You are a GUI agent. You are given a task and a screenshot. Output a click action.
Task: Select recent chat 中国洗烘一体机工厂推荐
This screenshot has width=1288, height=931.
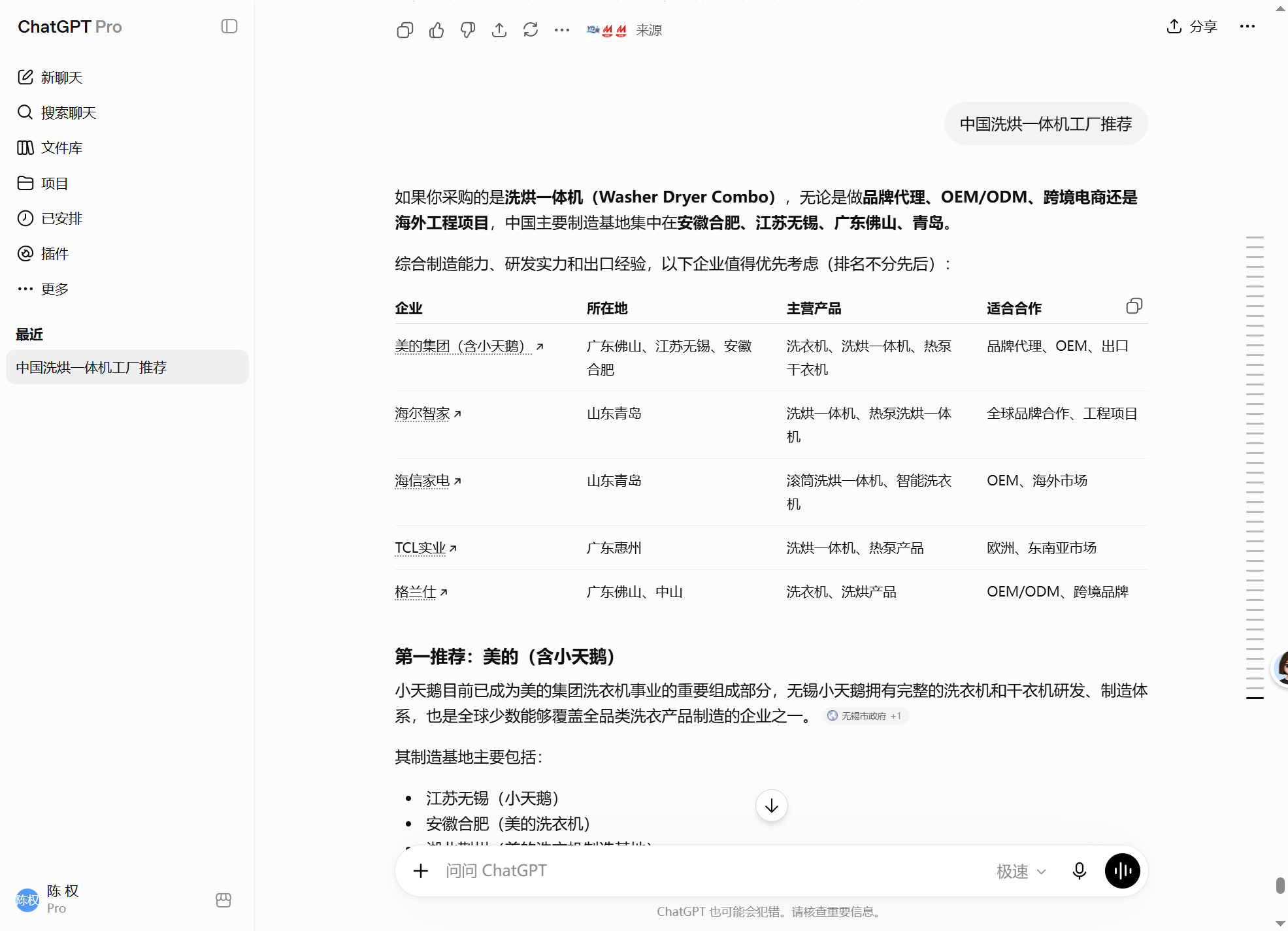(127, 367)
